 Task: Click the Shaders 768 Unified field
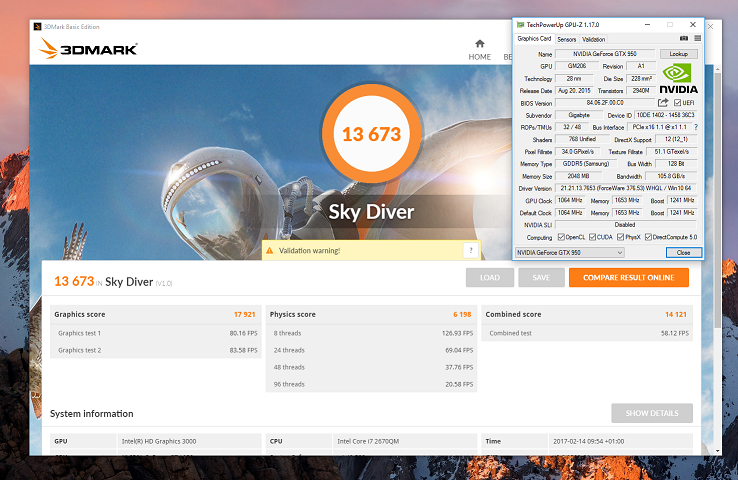click(x=583, y=139)
